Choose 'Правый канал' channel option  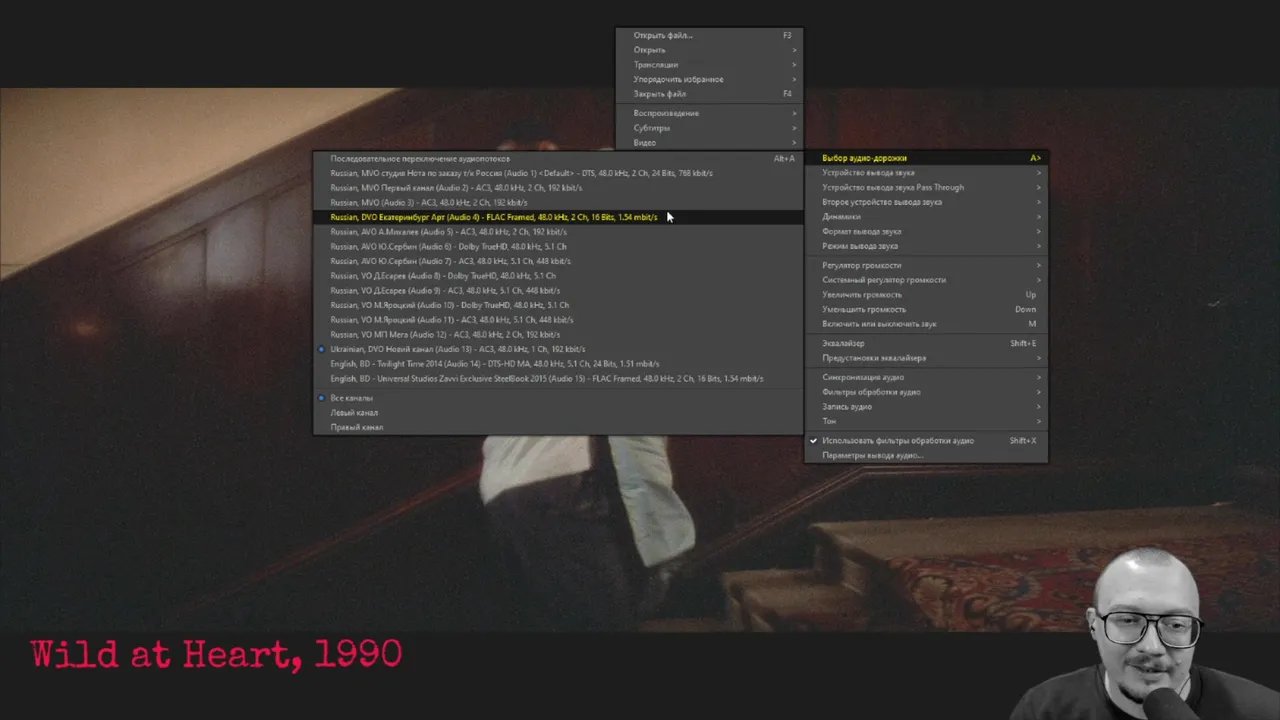point(558,427)
